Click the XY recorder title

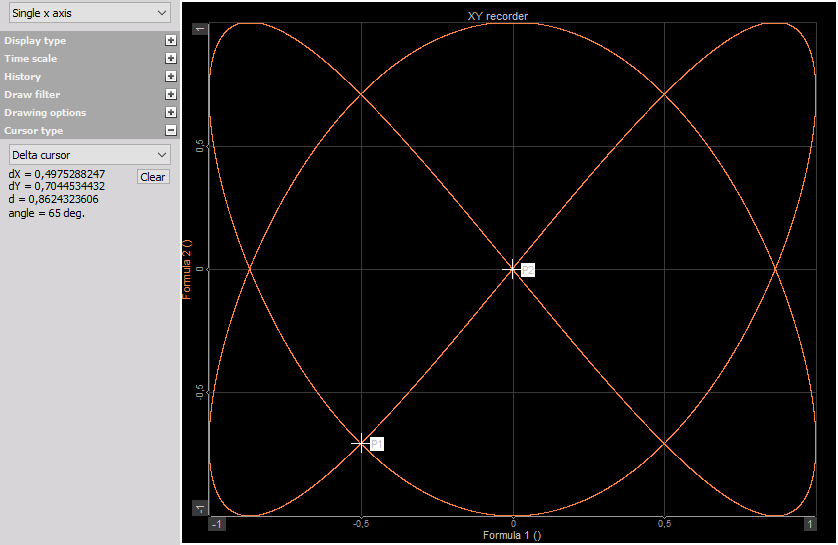[498, 16]
